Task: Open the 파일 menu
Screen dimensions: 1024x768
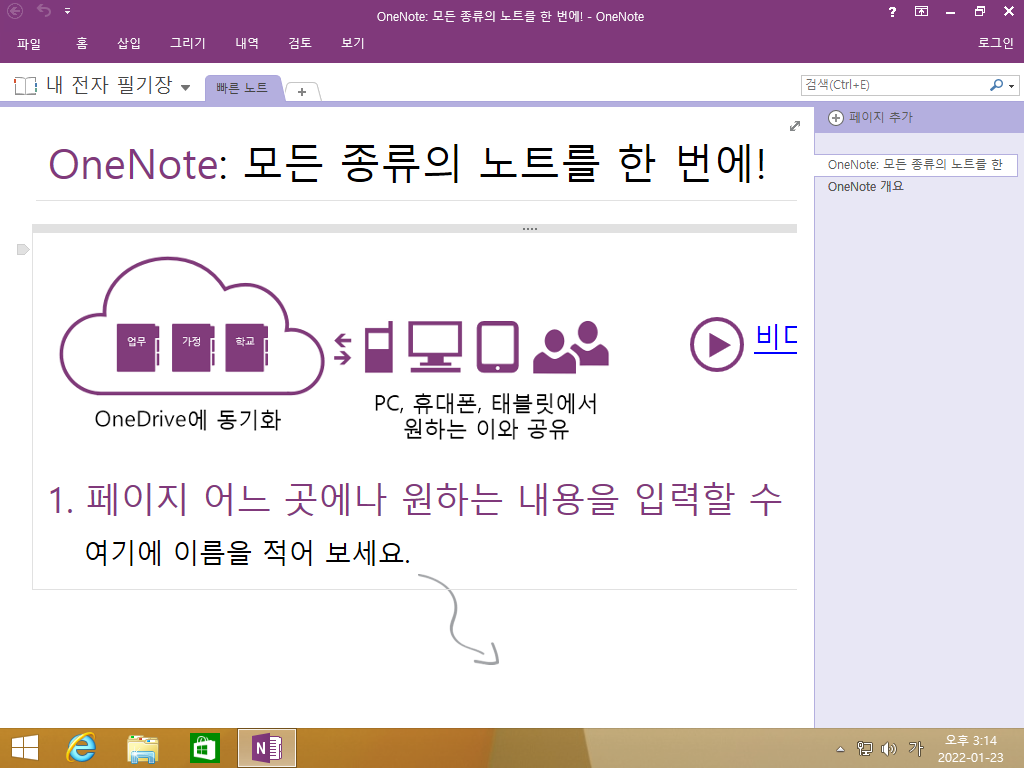Action: click(x=29, y=43)
